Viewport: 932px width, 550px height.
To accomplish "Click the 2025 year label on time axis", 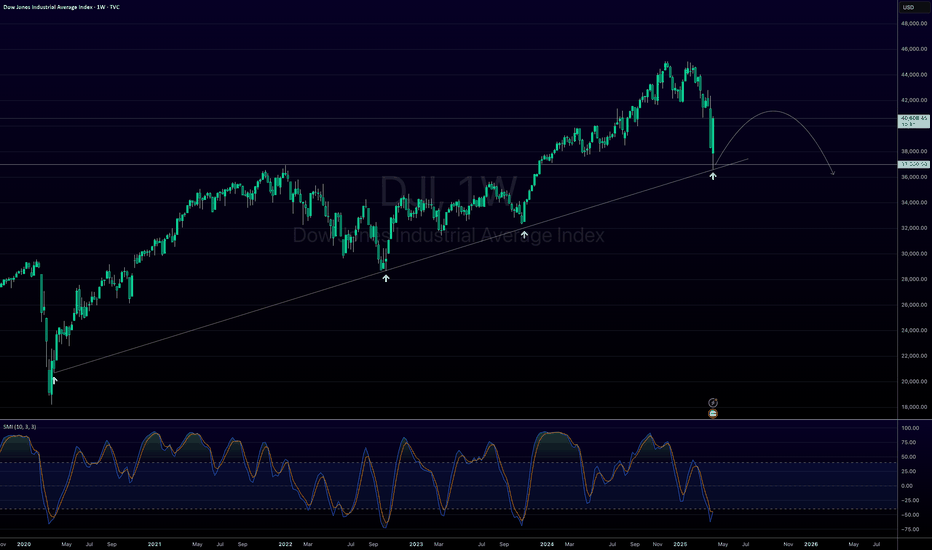I will click(680, 544).
